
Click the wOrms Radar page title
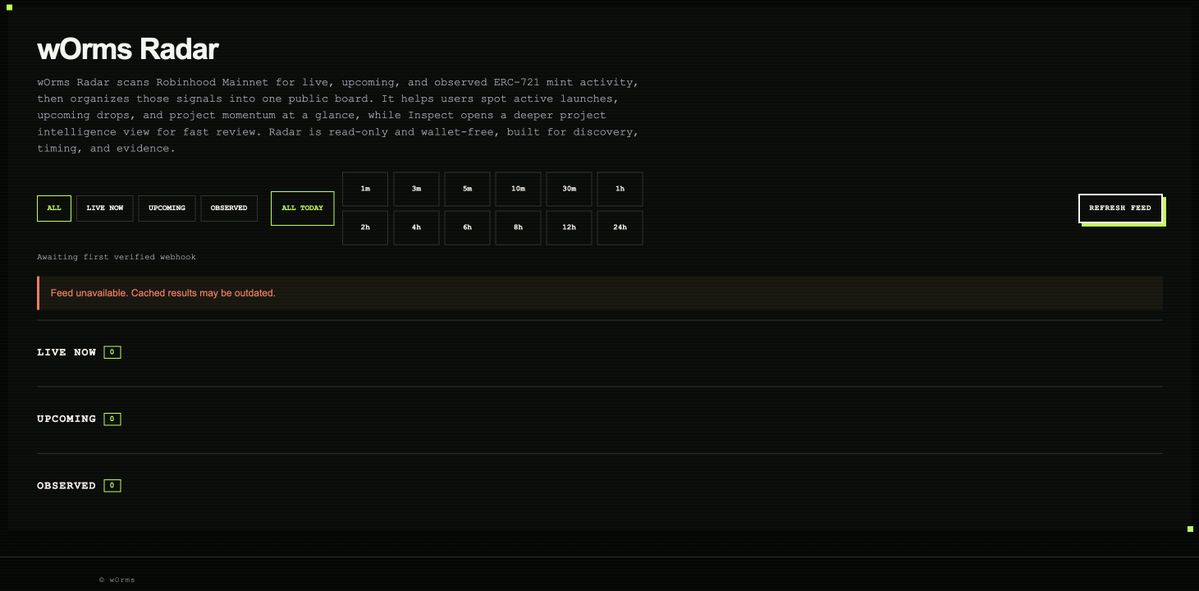(128, 50)
